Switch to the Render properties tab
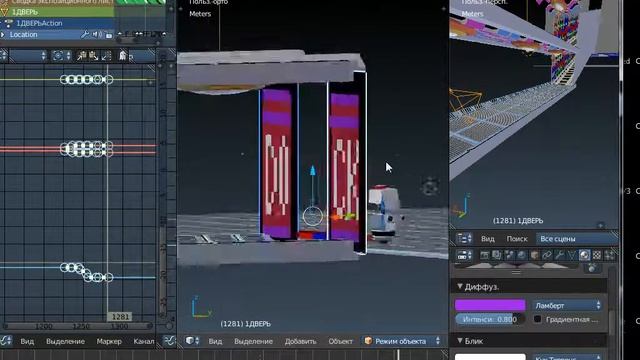This screenshot has height=360, width=640. (x=484, y=256)
